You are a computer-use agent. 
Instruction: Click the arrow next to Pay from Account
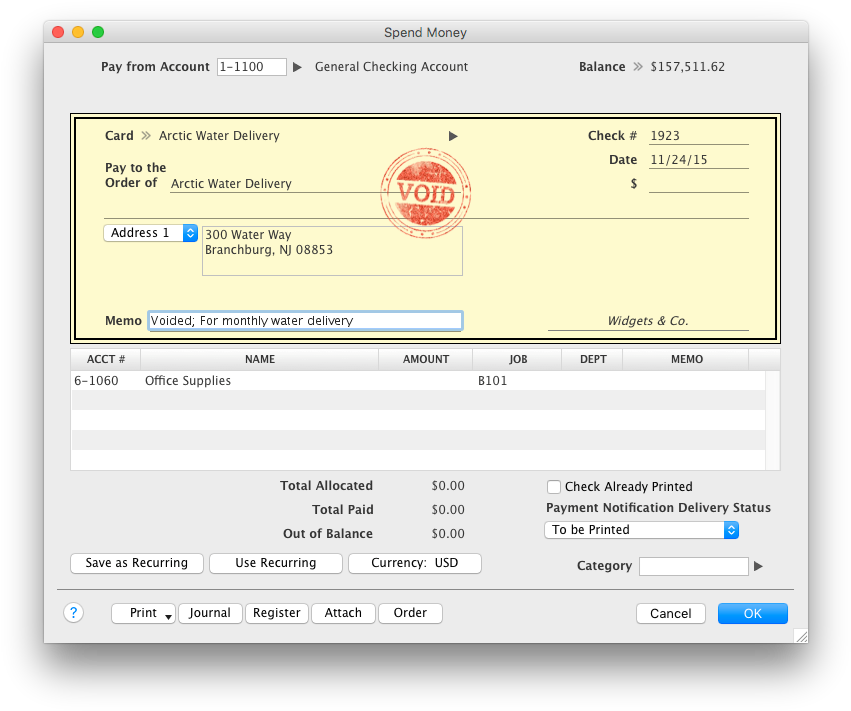click(297, 67)
